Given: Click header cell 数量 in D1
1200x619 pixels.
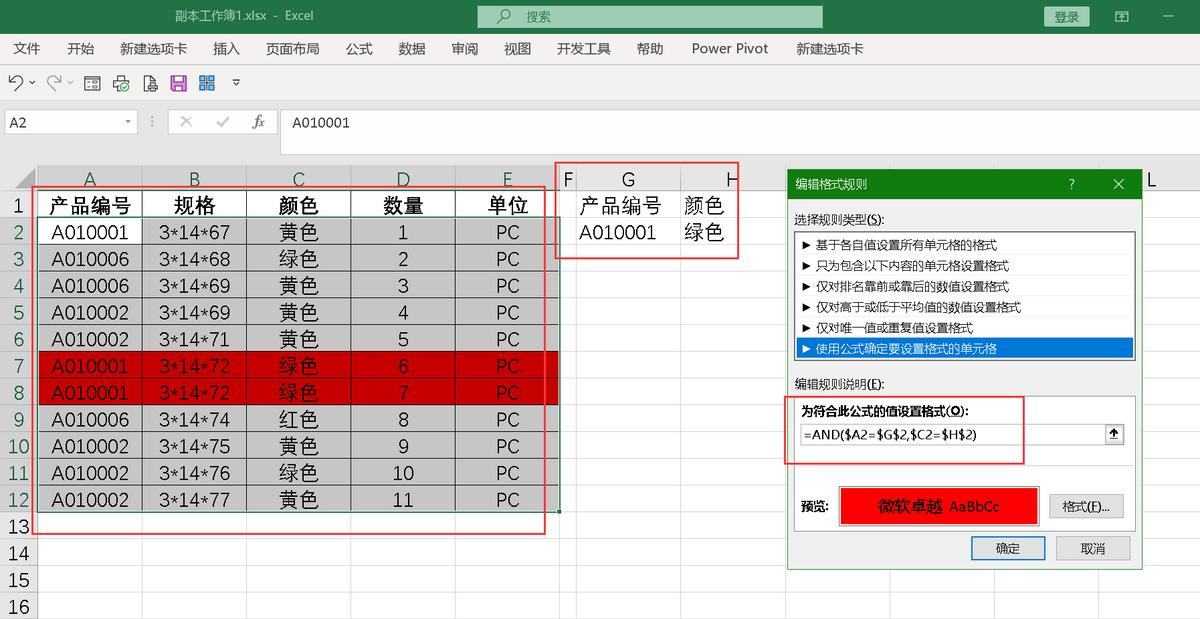Looking at the screenshot, I should point(403,205).
